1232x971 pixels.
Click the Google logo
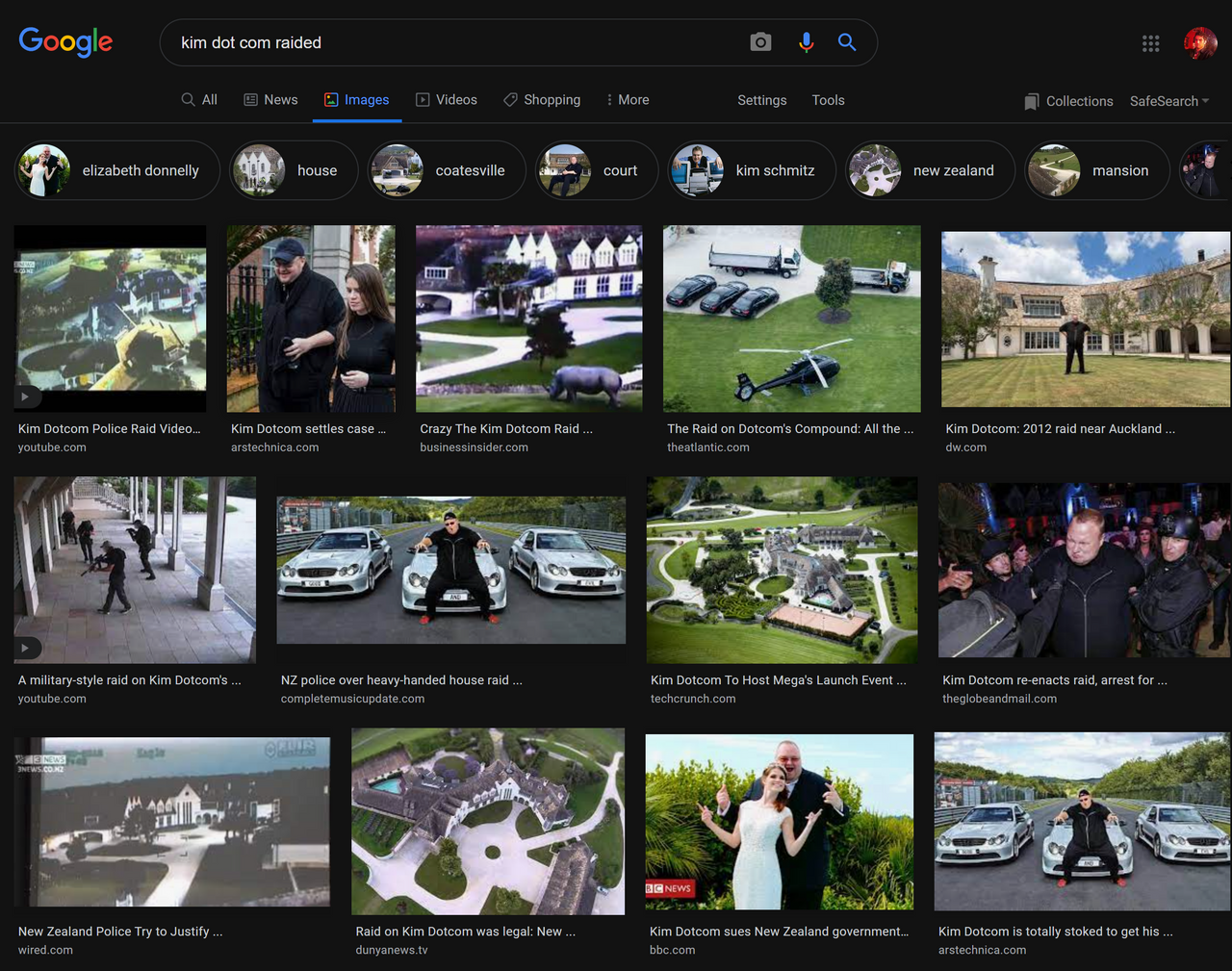coord(65,41)
